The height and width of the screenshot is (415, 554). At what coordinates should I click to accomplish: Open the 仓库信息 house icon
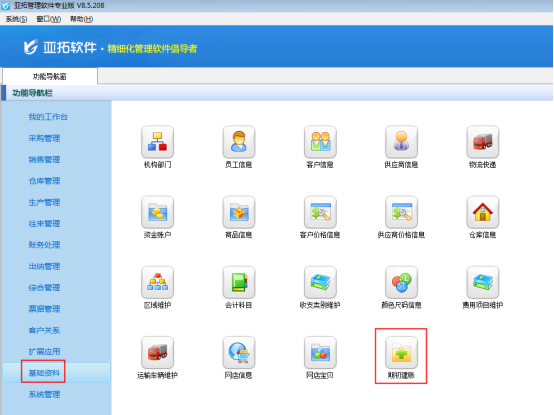coord(483,212)
